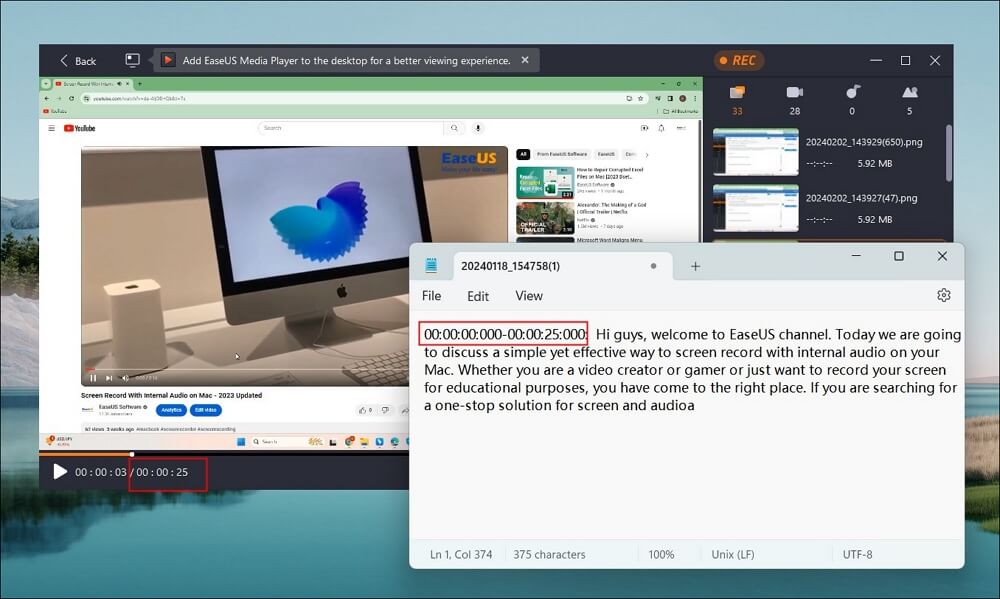Click Unix (LF) line ending in status bar
1000x599 pixels.
click(x=733, y=555)
